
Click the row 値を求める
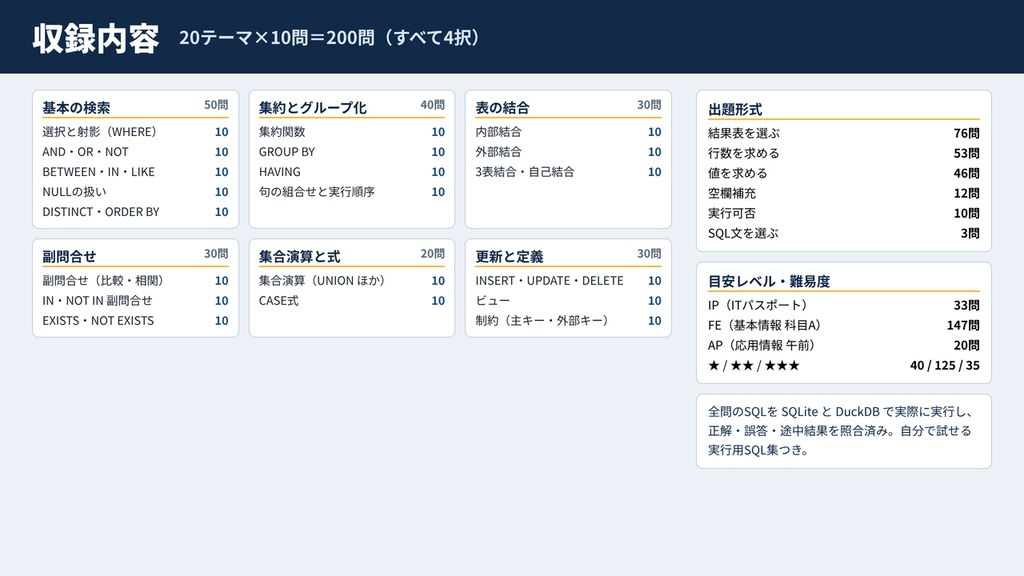(844, 173)
